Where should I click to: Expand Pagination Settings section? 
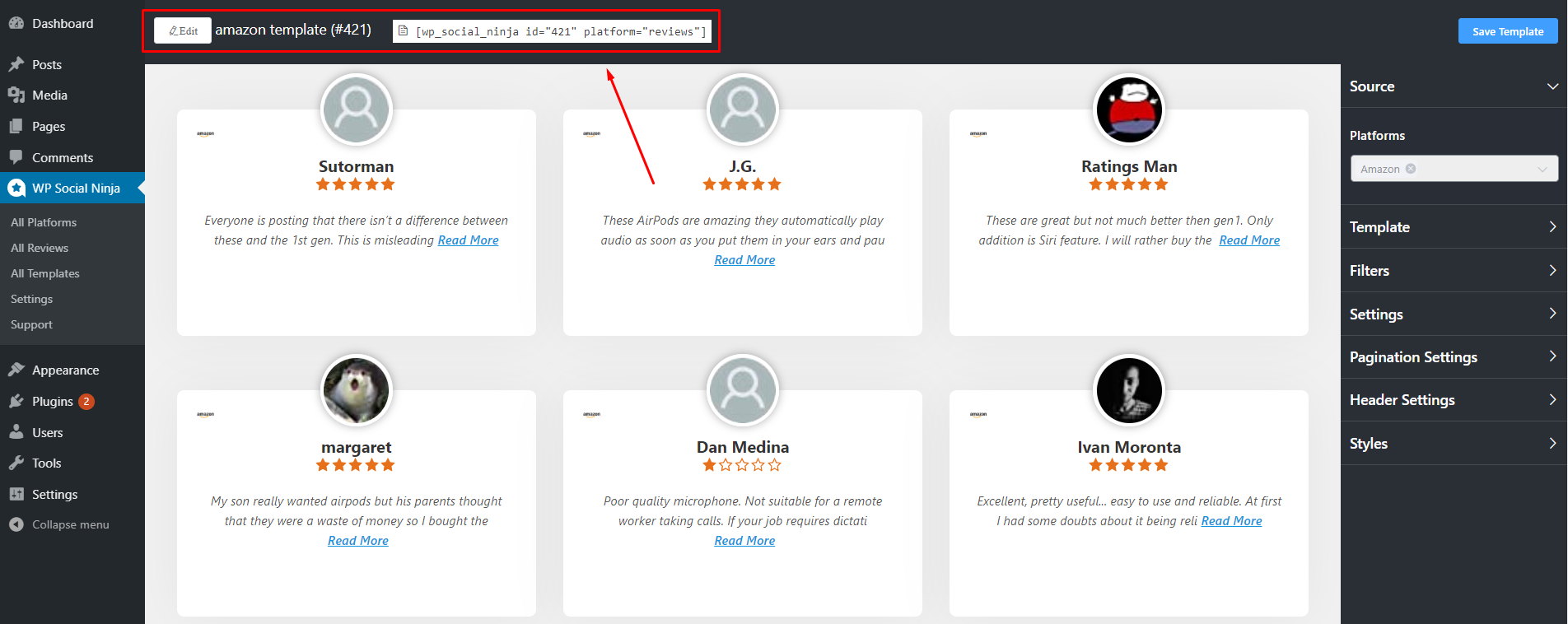point(1454,357)
